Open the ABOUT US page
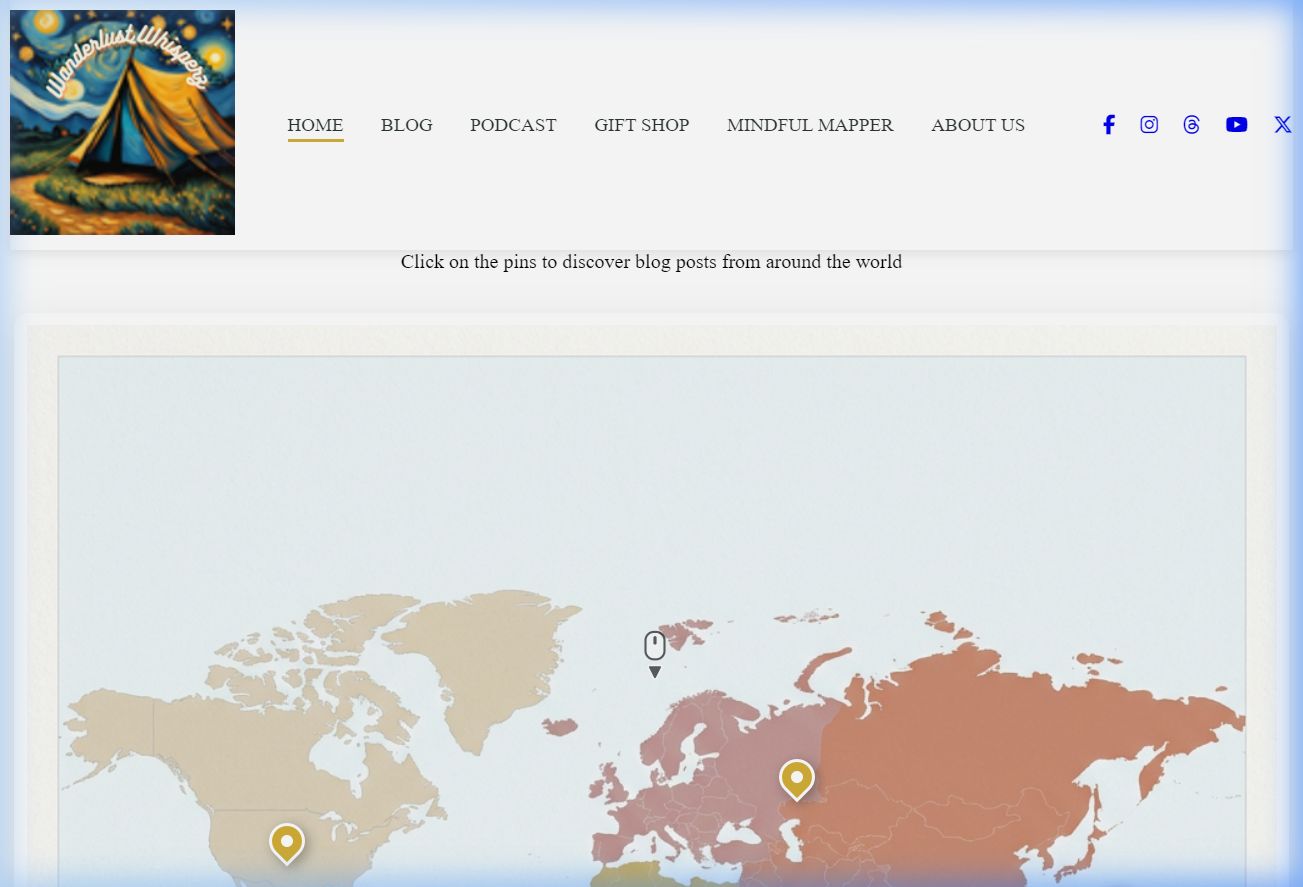1303x887 pixels. [x=977, y=125]
